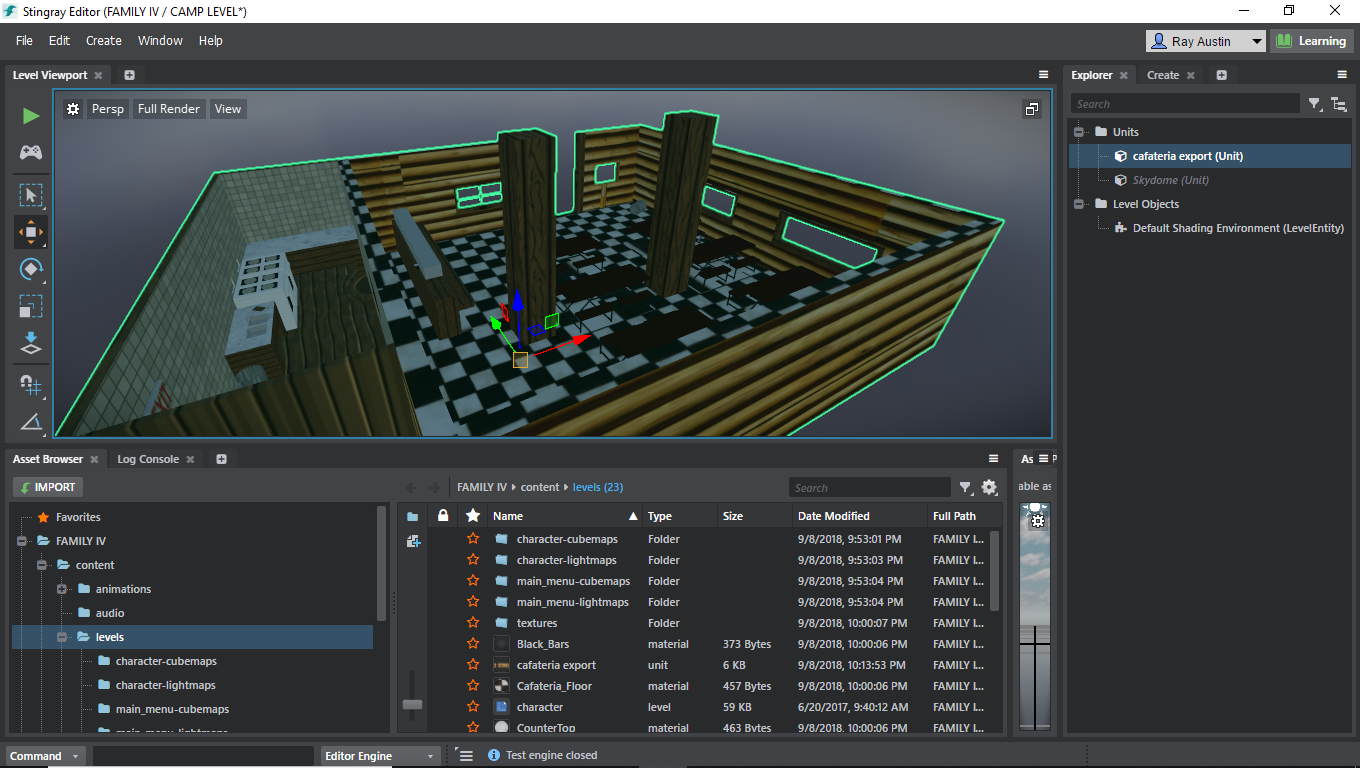Open the Asset Browser filter funnel icon

click(964, 487)
